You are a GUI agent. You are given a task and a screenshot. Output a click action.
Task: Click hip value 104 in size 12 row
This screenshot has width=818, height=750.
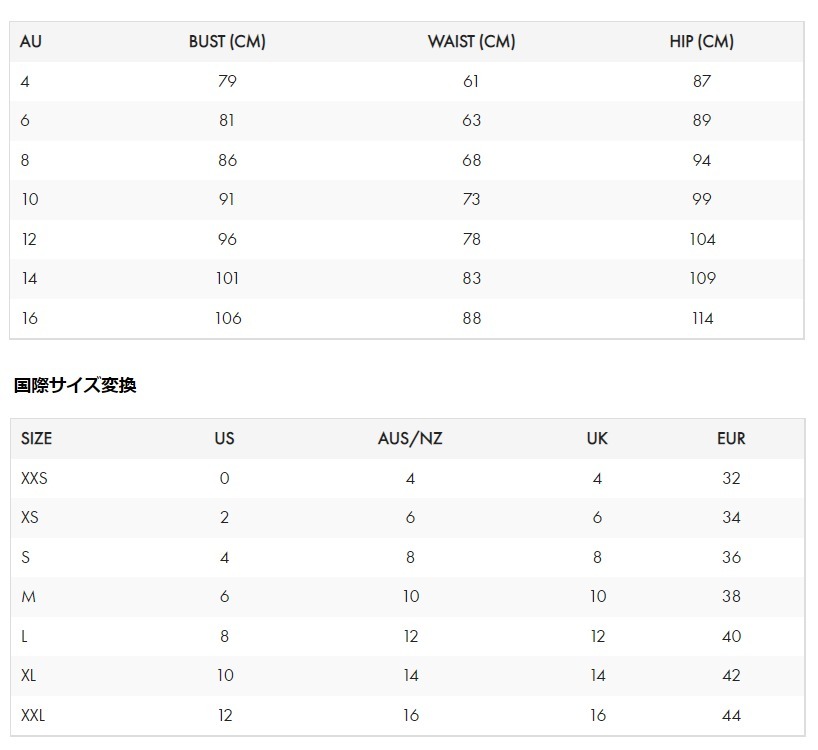pos(702,239)
